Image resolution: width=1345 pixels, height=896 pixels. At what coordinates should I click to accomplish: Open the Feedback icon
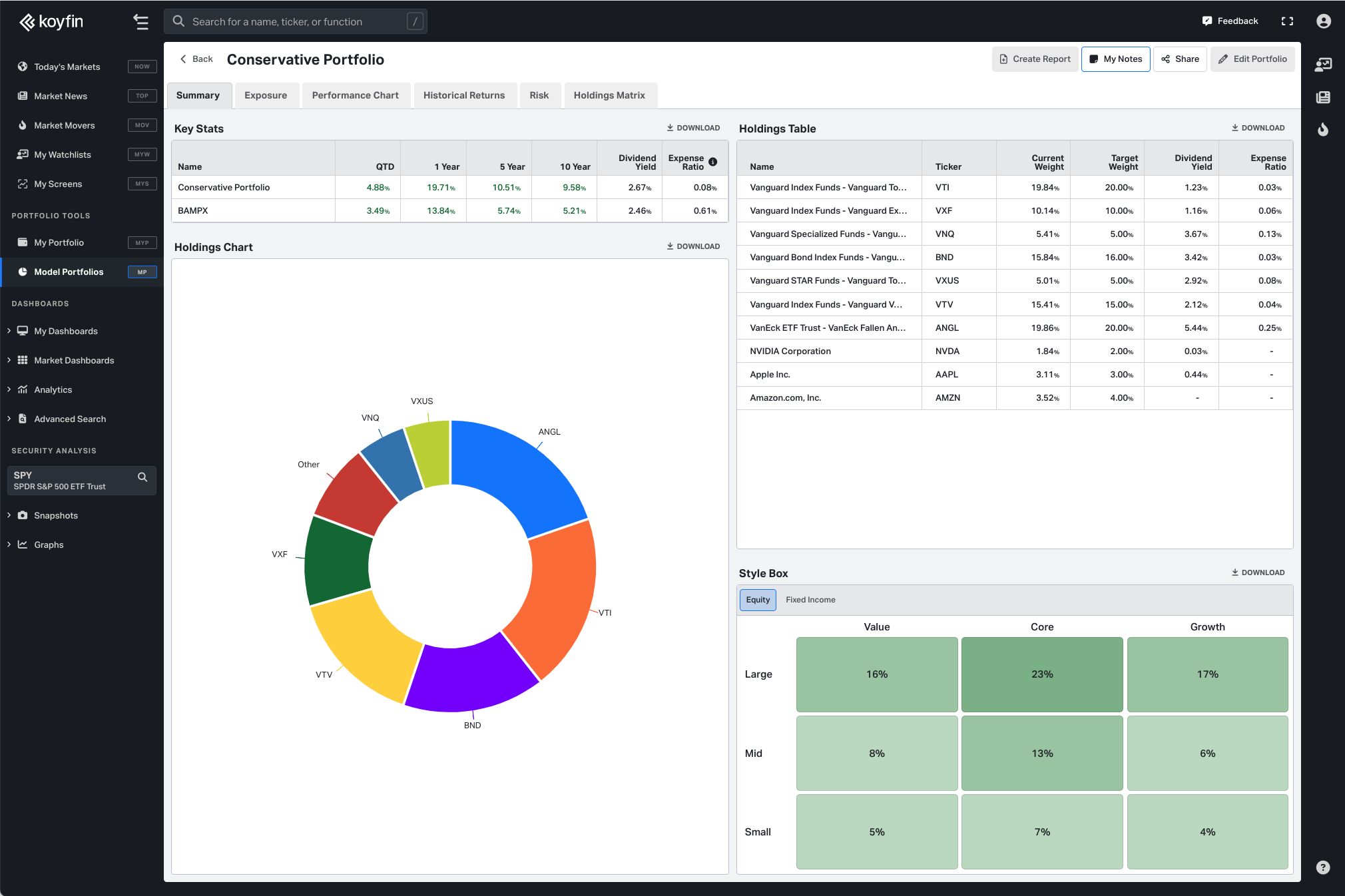1207,21
